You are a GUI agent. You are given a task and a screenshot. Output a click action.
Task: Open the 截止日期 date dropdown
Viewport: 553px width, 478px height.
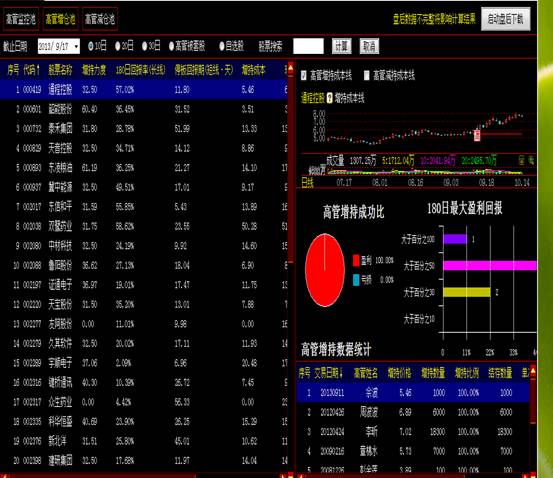tap(76, 46)
